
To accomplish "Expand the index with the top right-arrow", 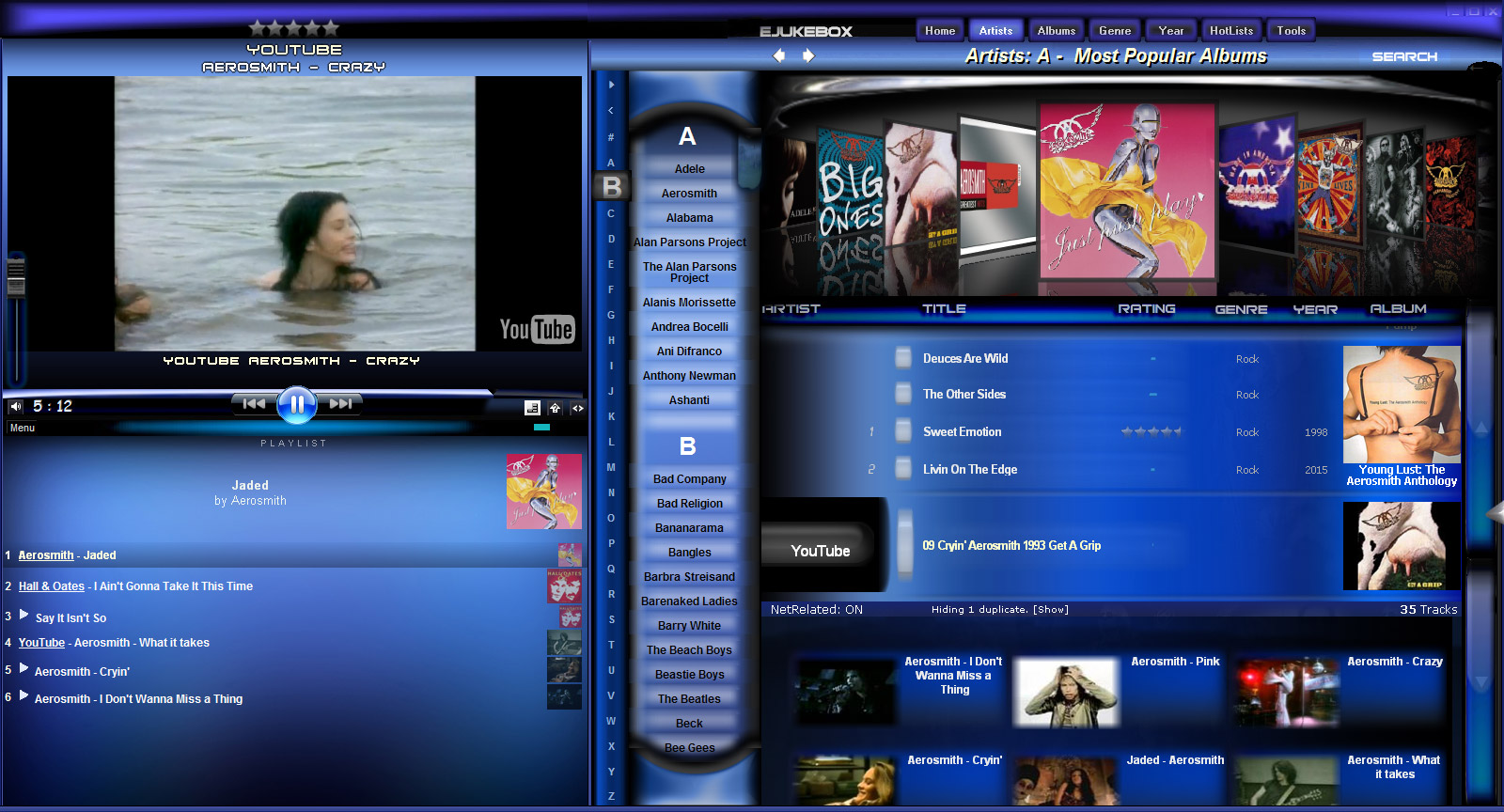I will 611,85.
